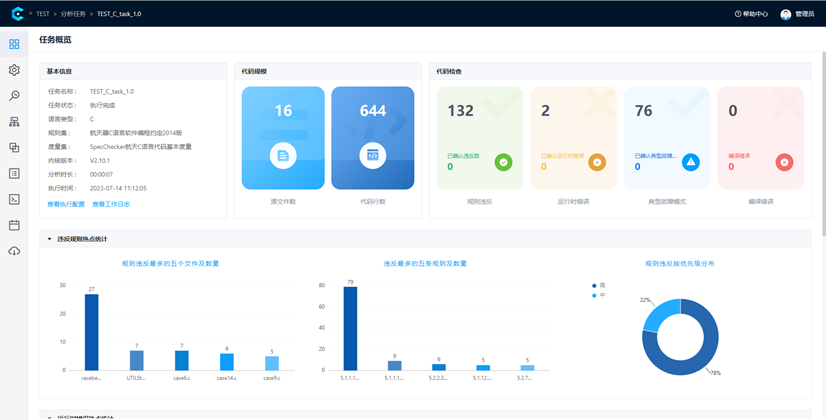
Task: Open the calendar icon in sidebar
Action: click(14, 225)
